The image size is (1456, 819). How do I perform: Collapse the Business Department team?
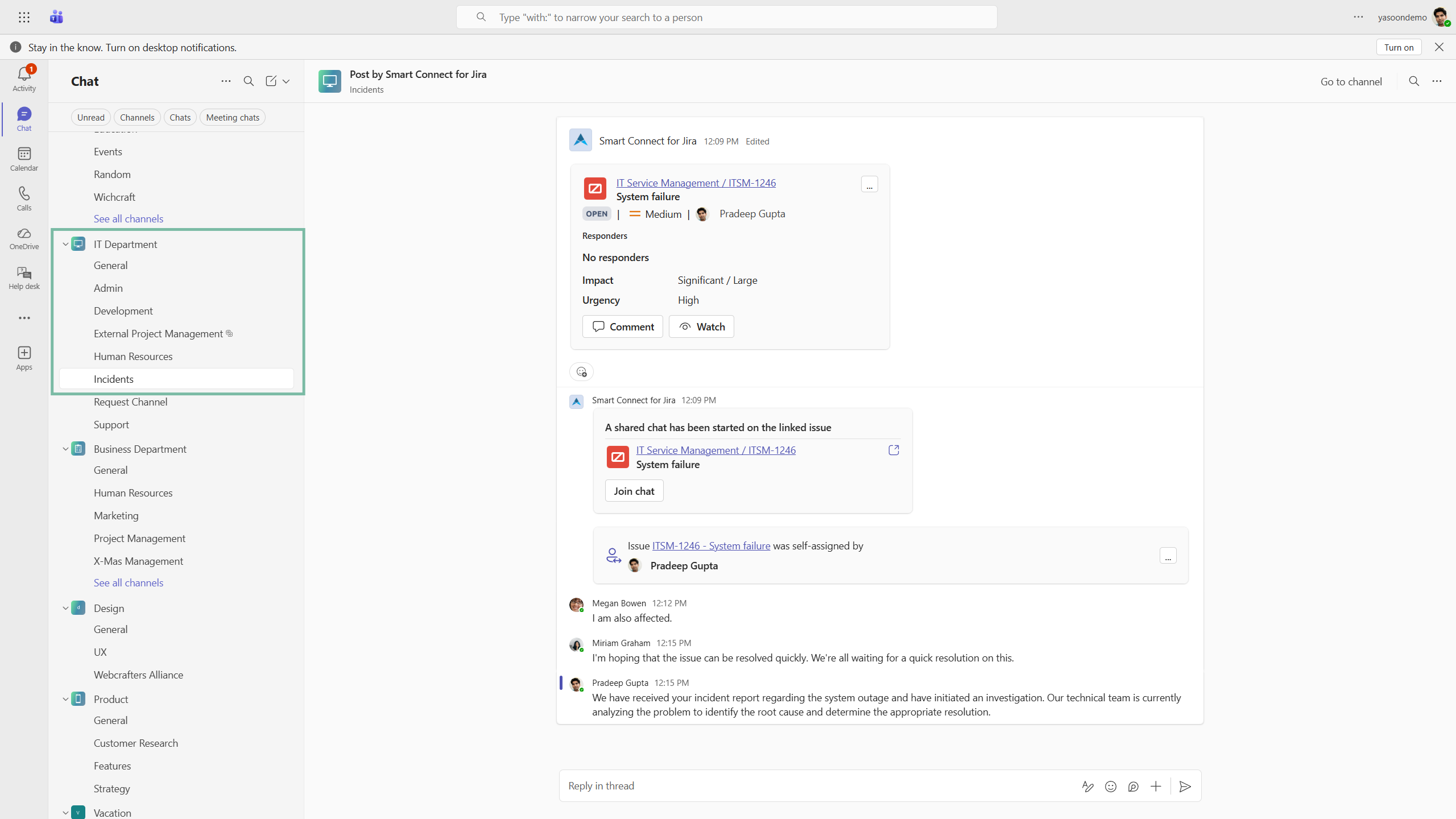[65, 449]
